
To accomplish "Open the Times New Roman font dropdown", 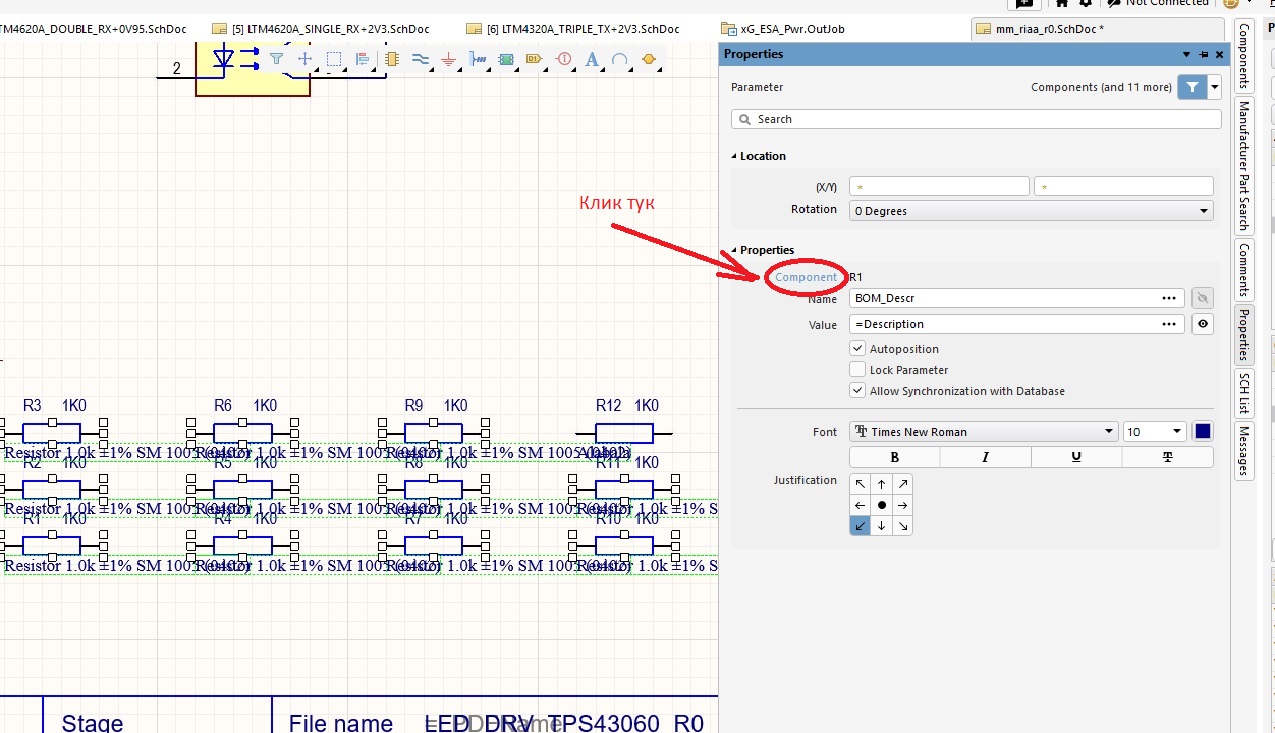I will coord(983,432).
